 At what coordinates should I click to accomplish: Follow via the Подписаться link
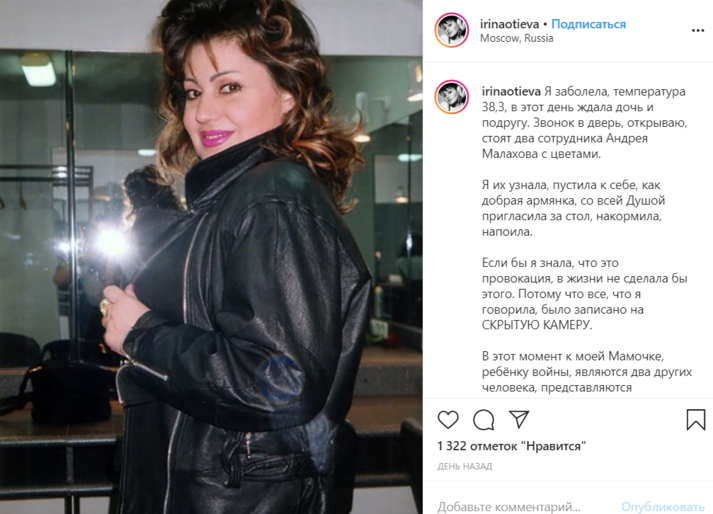(588, 24)
